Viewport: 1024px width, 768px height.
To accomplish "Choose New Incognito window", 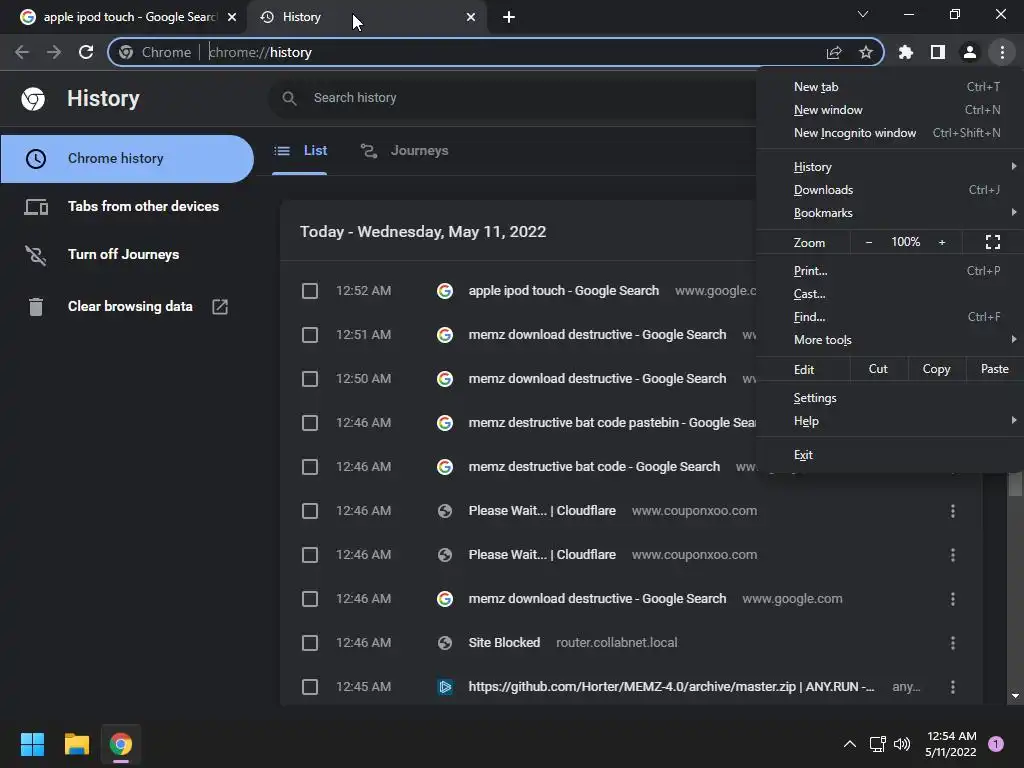I will 890,133.
